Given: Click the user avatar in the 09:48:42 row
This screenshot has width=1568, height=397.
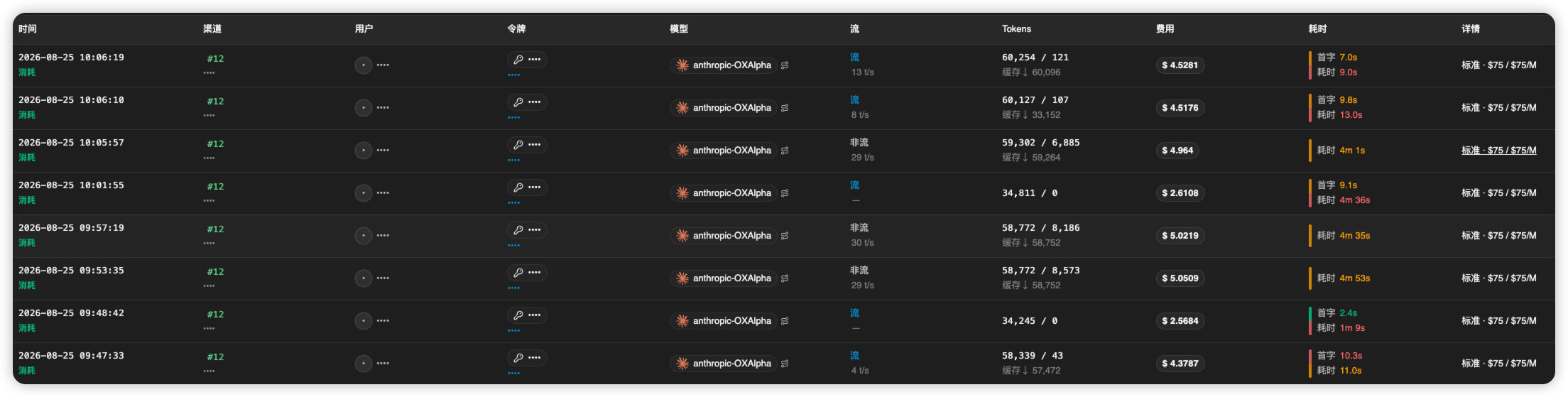Looking at the screenshot, I should [364, 321].
